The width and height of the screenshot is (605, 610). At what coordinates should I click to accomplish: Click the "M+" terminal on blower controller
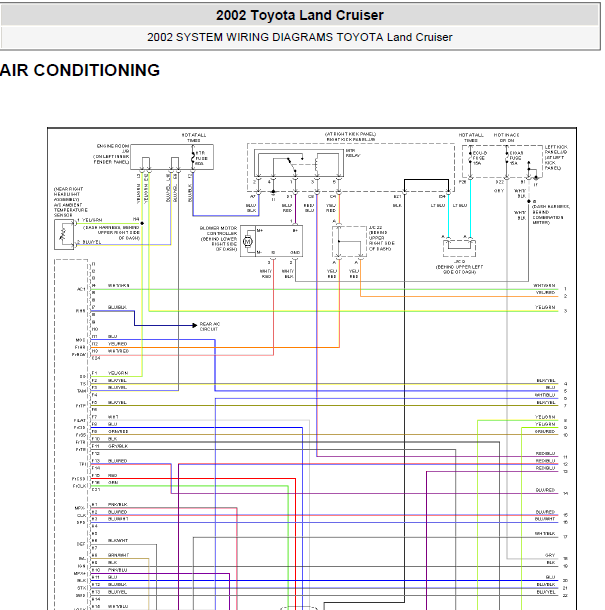click(x=260, y=231)
